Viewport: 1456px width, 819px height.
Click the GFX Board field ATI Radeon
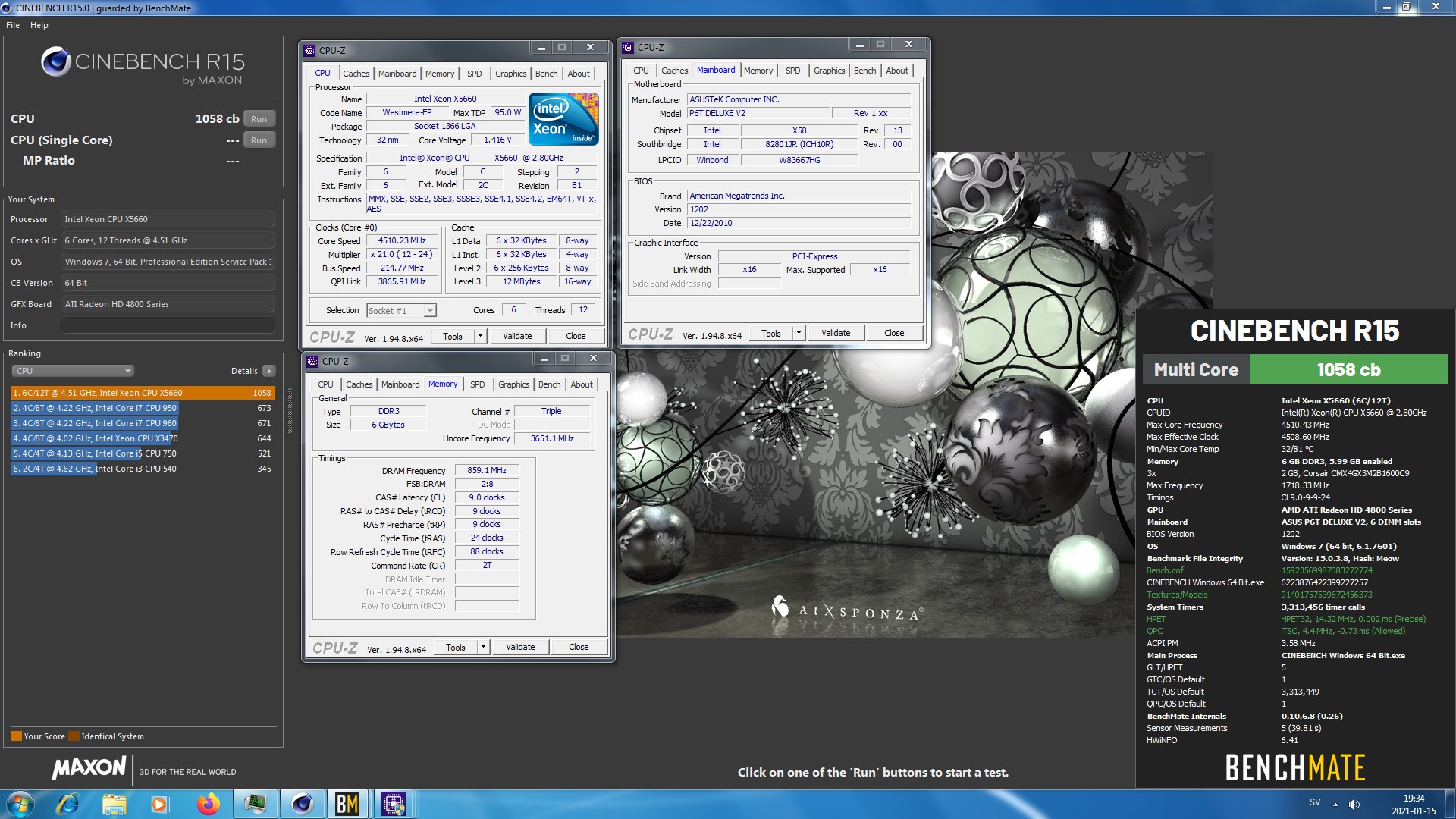tap(168, 304)
